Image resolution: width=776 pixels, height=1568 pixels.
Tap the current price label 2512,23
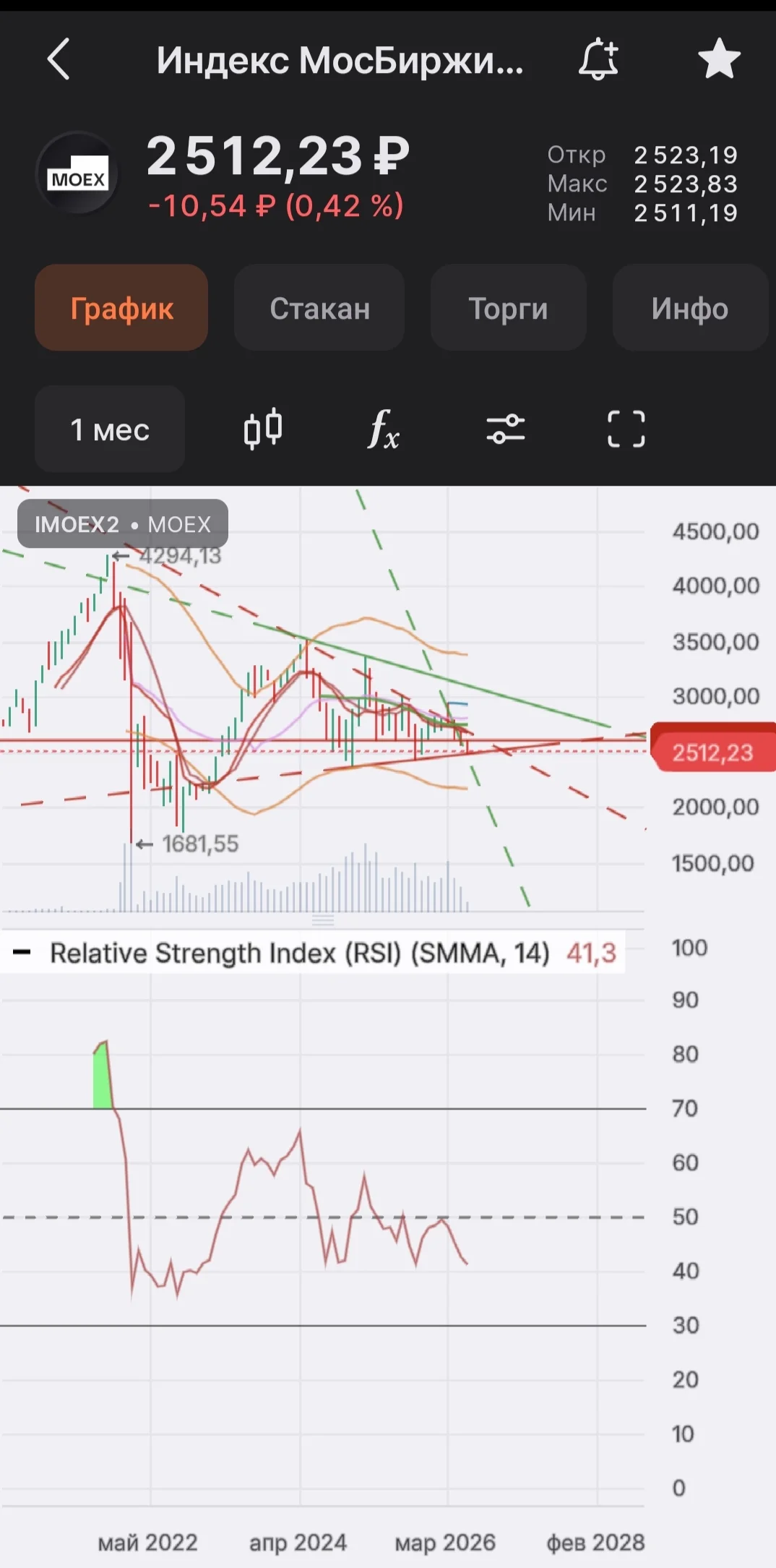coord(712,753)
